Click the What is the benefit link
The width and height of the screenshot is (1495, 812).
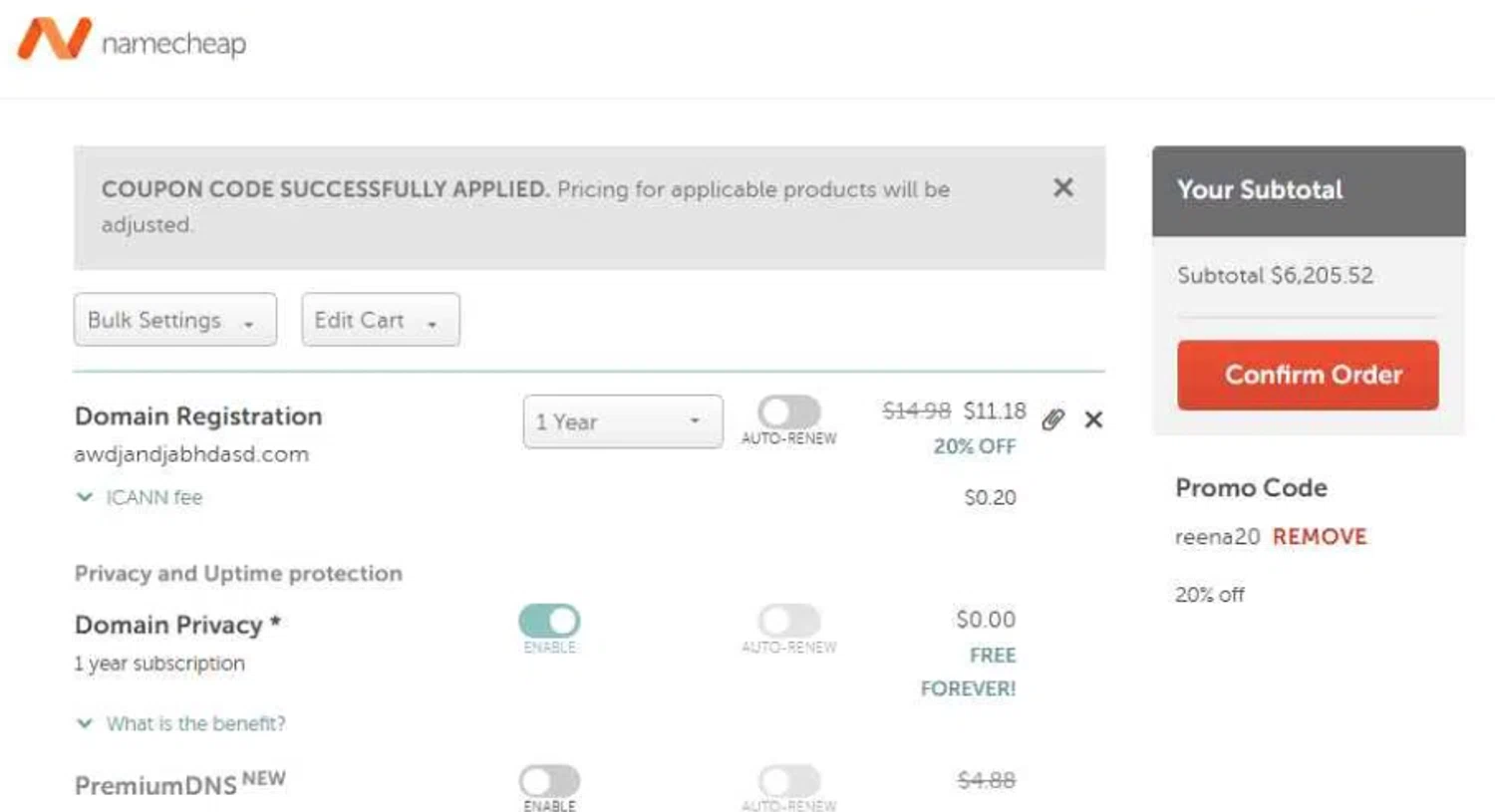pos(195,723)
